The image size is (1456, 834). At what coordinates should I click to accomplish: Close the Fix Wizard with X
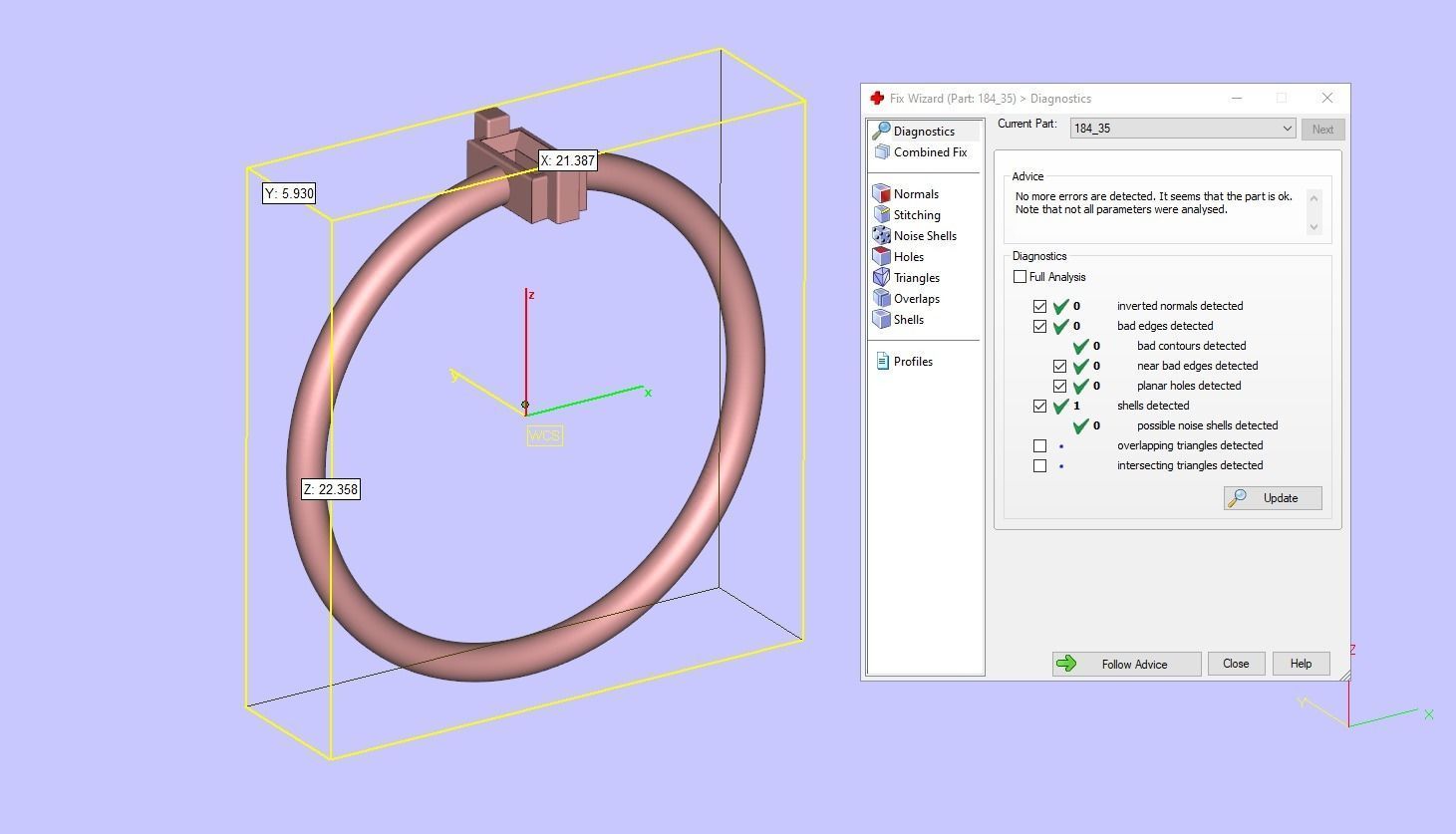coord(1326,98)
